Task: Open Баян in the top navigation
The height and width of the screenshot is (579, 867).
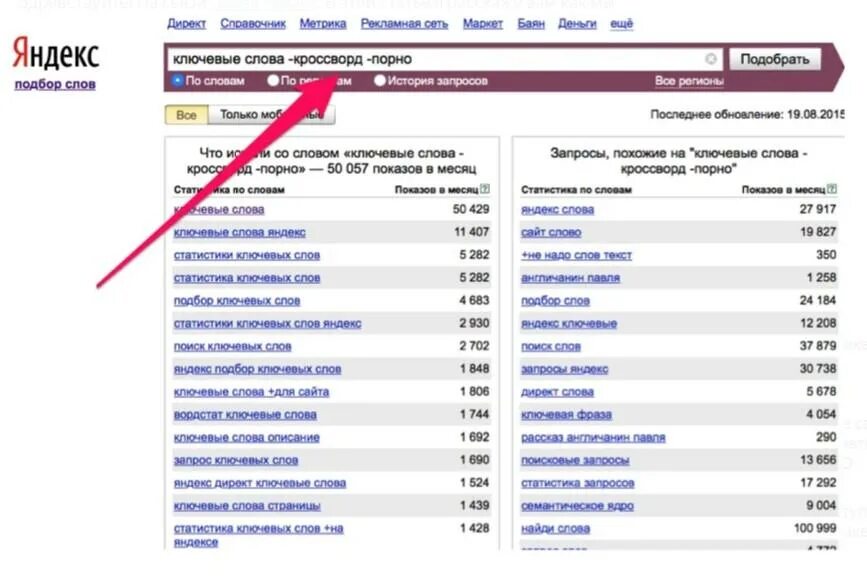Action: 531,24
